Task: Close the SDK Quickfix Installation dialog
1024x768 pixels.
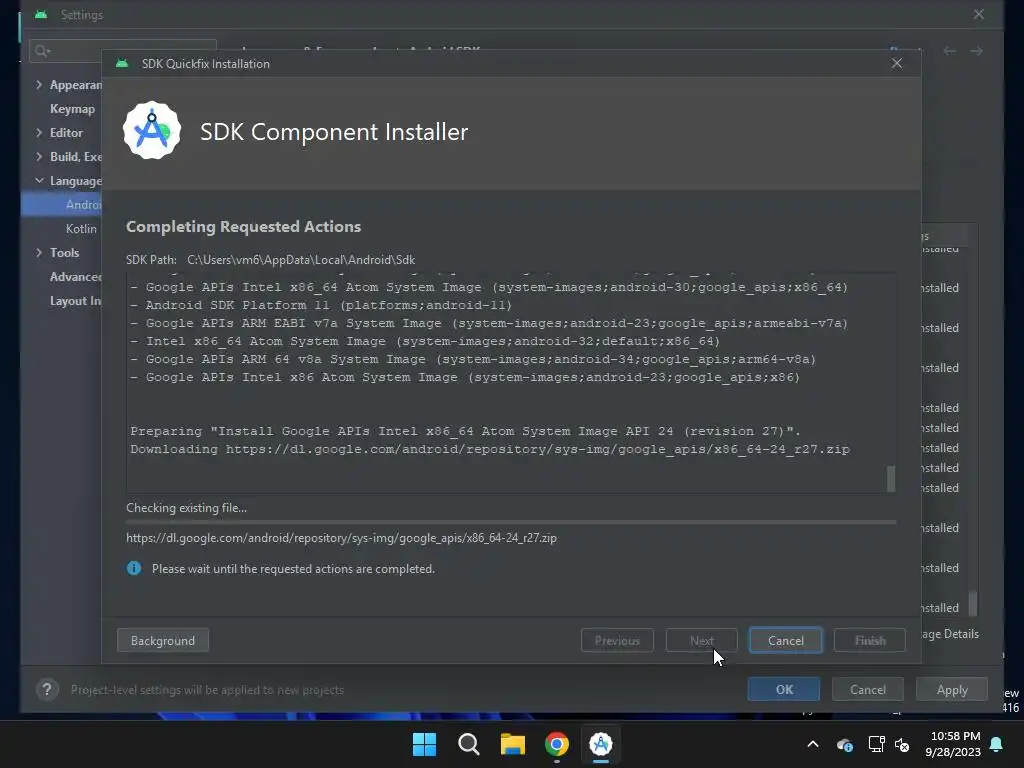Action: pos(897,63)
